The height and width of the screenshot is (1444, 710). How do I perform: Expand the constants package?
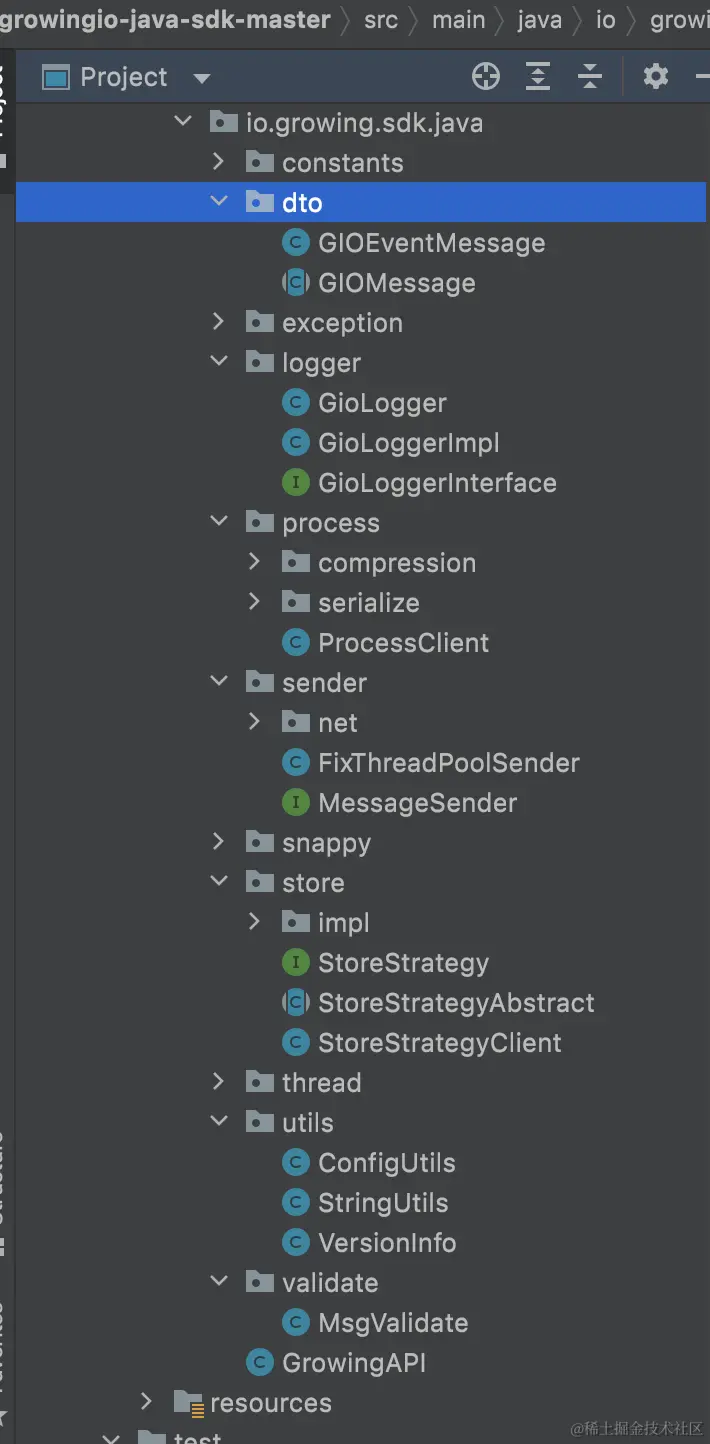pos(219,162)
